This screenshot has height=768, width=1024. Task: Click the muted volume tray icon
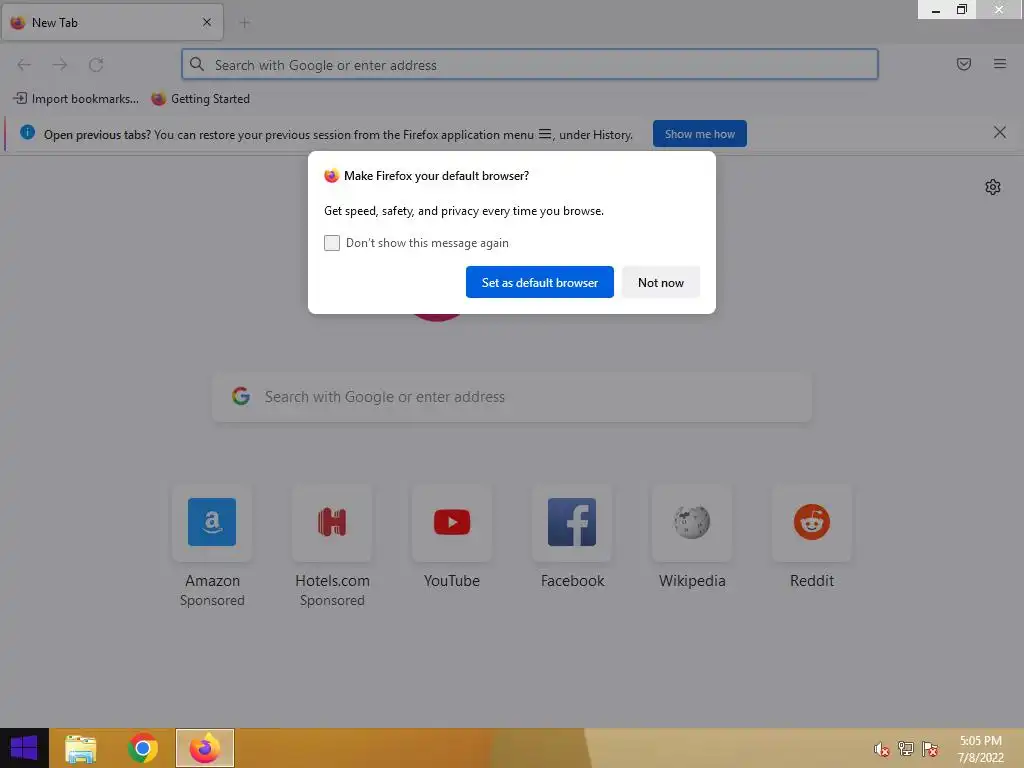click(881, 749)
